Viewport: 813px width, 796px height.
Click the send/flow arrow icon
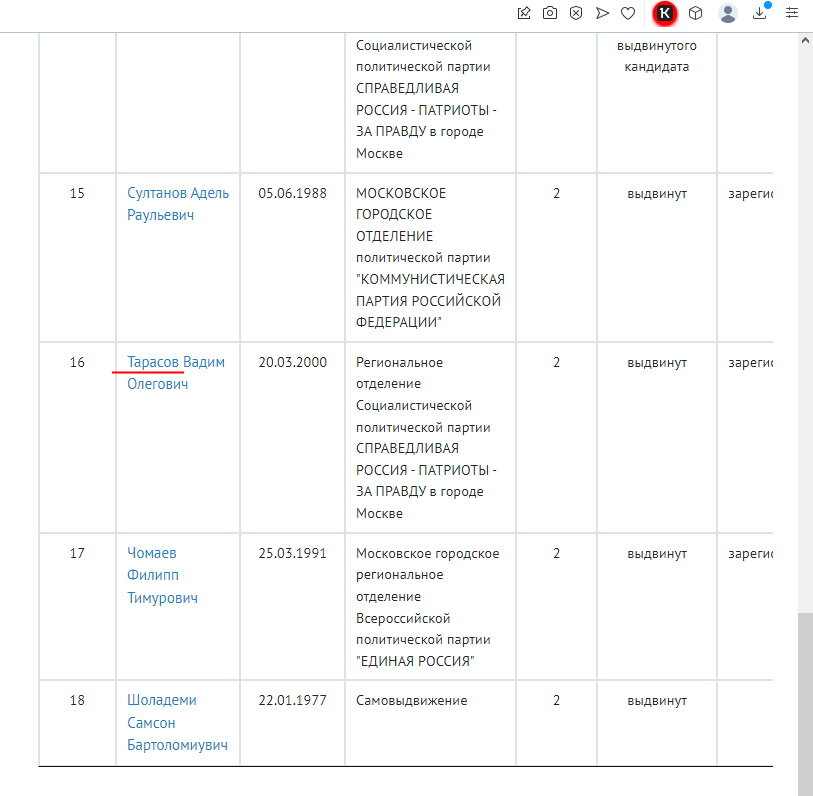pyautogui.click(x=602, y=13)
